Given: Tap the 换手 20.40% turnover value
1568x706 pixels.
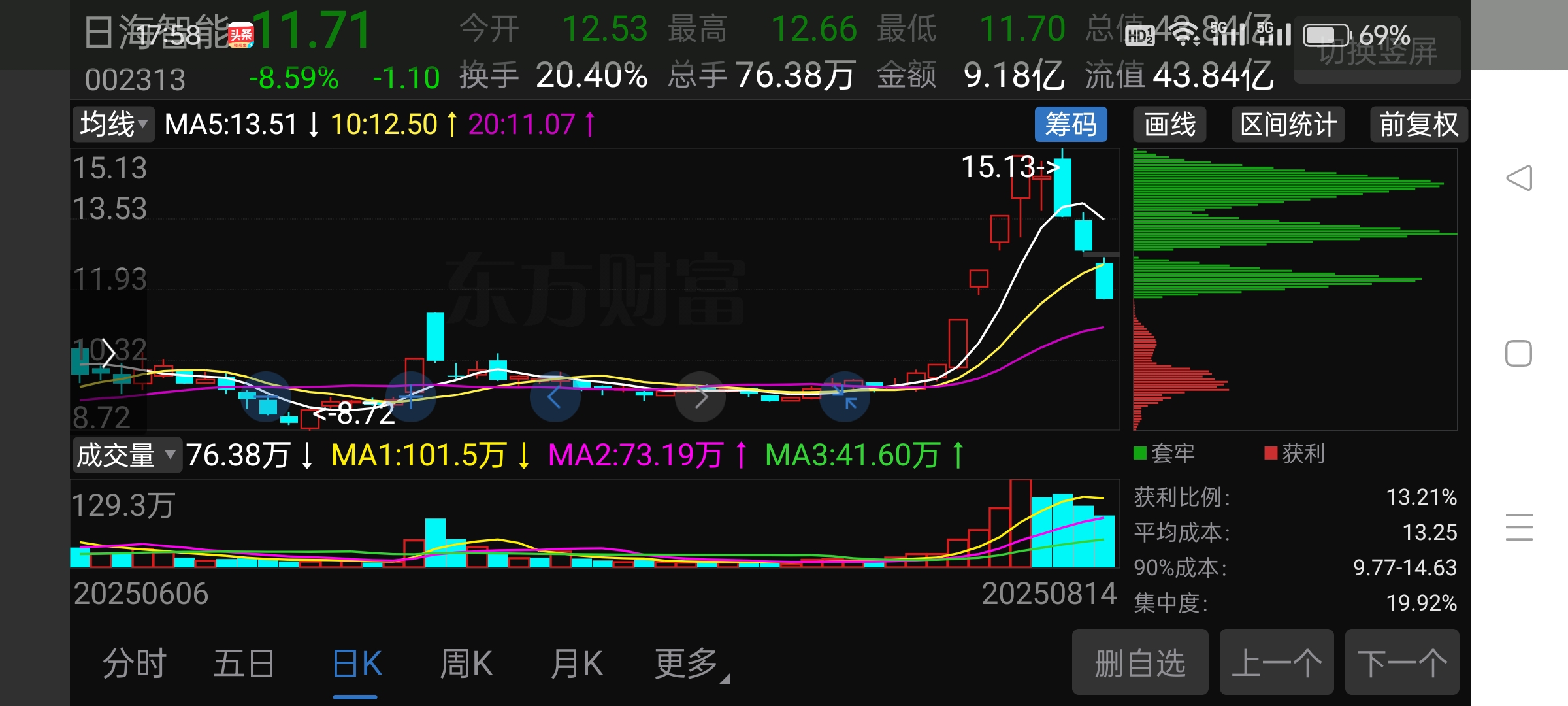Looking at the screenshot, I should click(591, 76).
